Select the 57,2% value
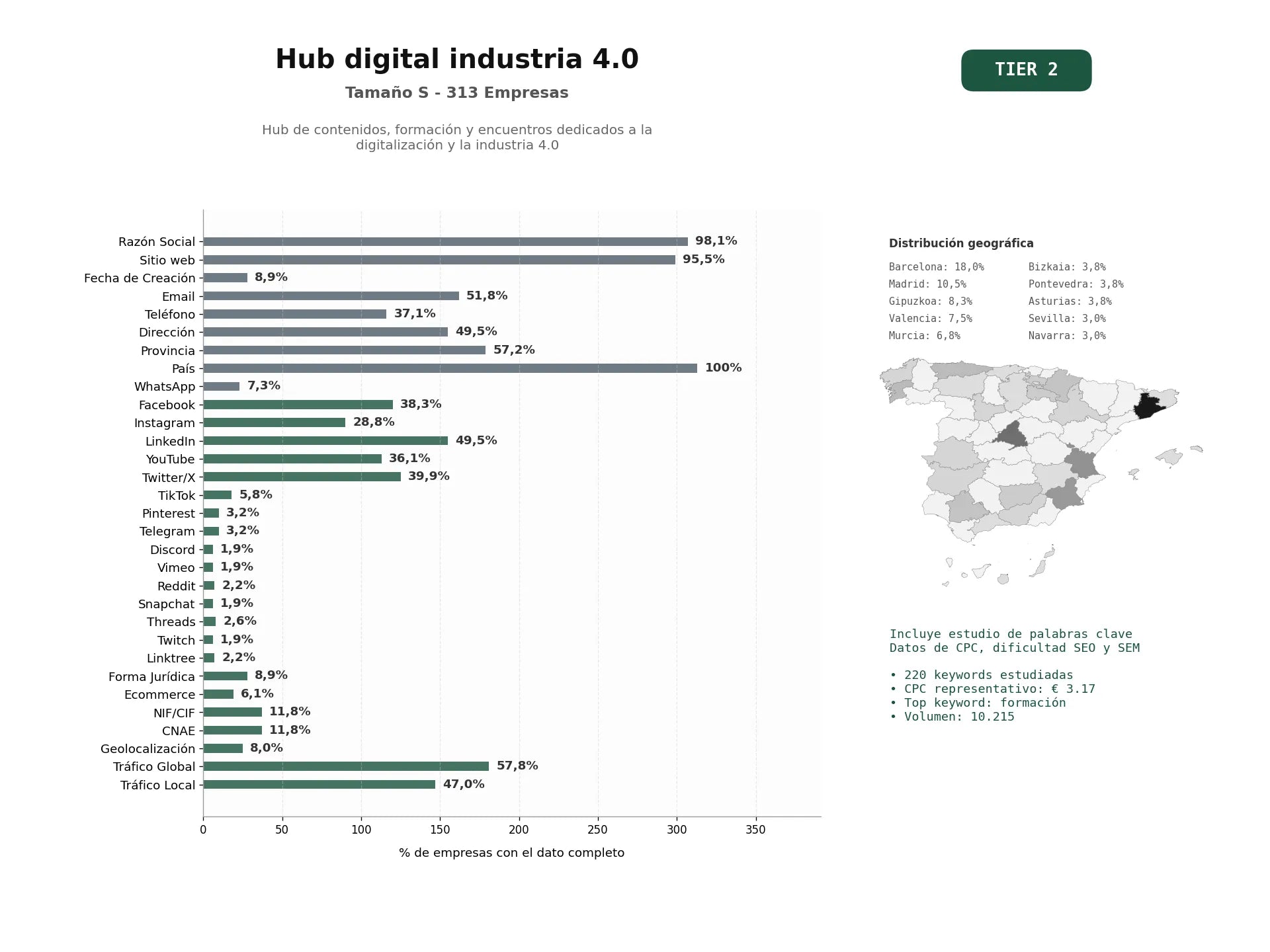The image size is (1270, 952). coord(514,350)
